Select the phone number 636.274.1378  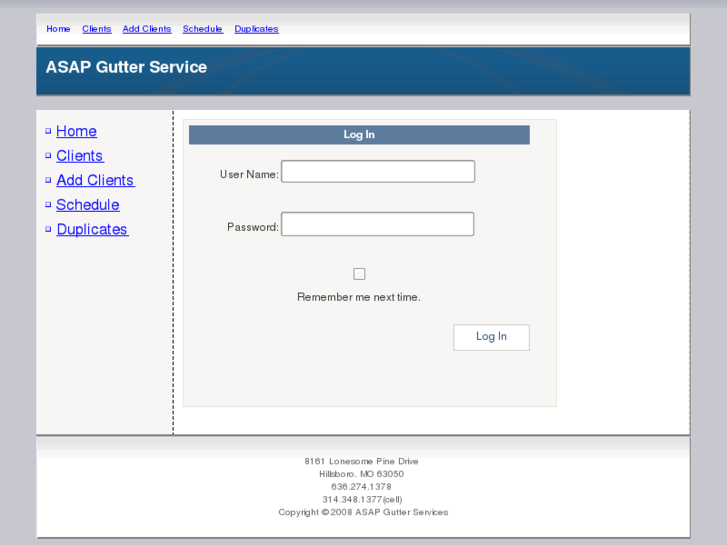361,487
